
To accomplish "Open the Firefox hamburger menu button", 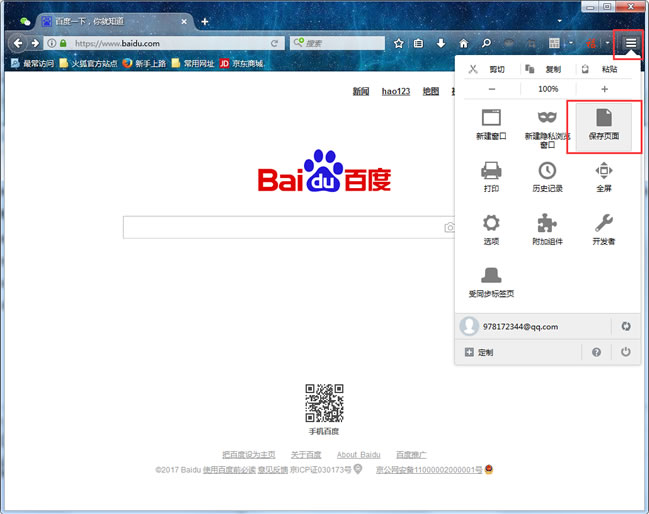I will coord(630,43).
